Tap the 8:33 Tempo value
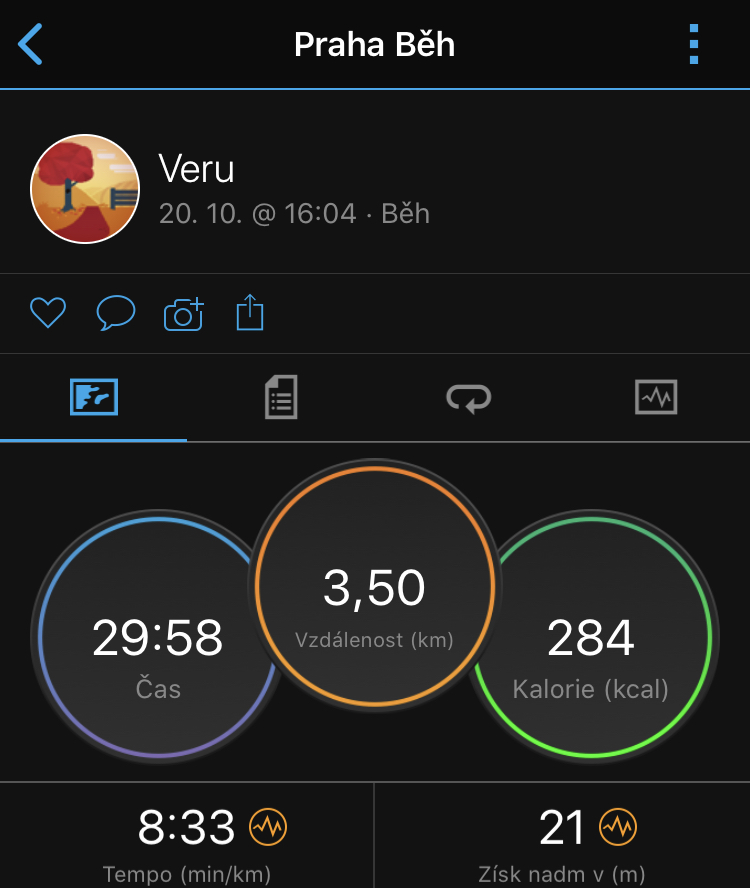Viewport: 750px width, 888px height. coord(186,827)
